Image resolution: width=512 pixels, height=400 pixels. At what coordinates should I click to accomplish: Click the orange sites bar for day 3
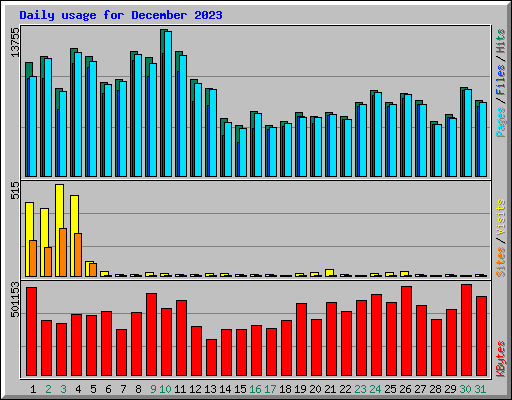click(63, 252)
